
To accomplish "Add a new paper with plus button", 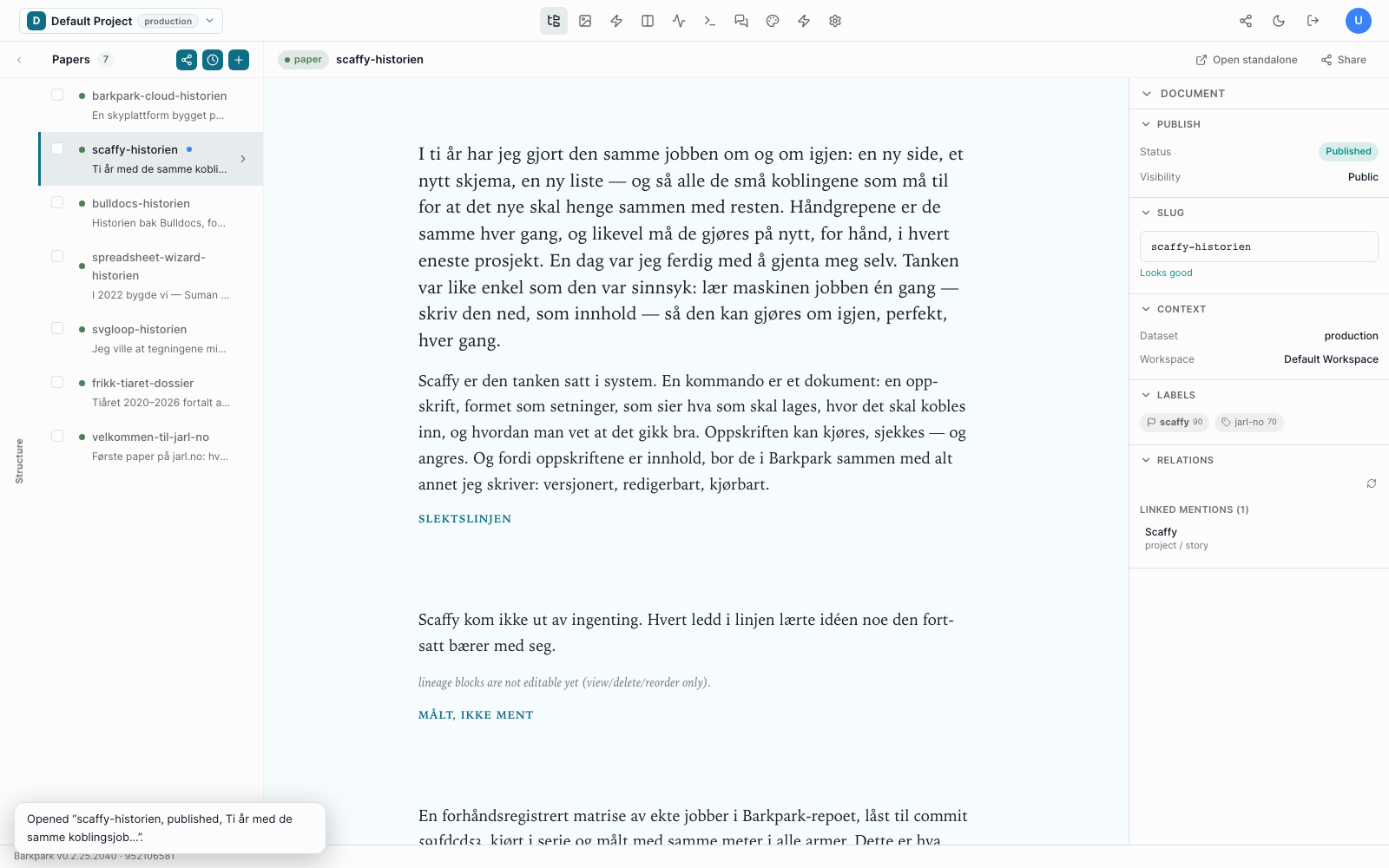I will 239,60.
